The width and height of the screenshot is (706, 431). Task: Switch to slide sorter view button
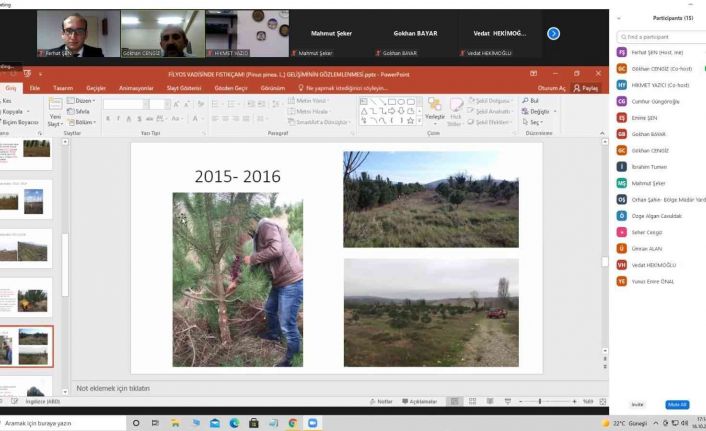coord(474,401)
